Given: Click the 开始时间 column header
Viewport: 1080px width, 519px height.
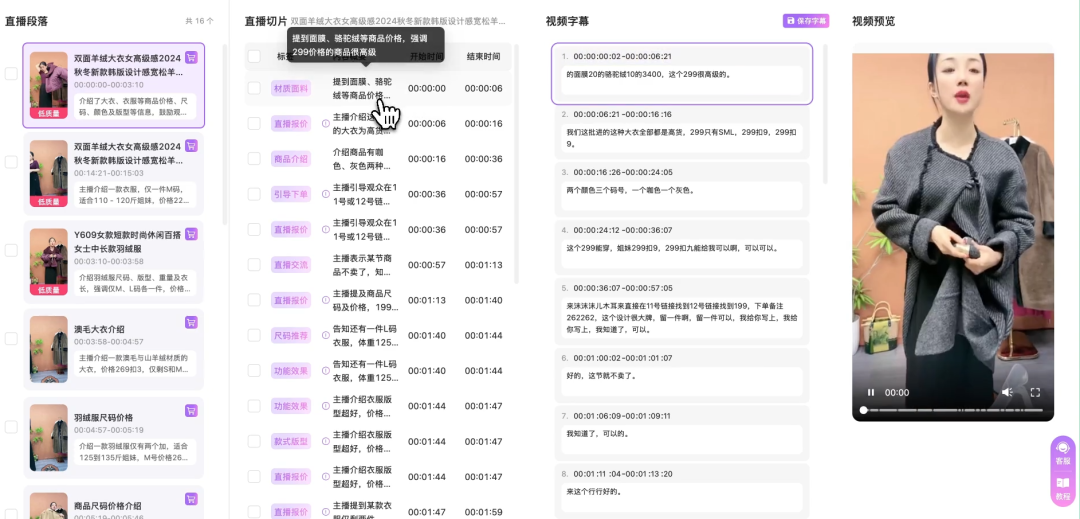Looking at the screenshot, I should [x=426, y=56].
